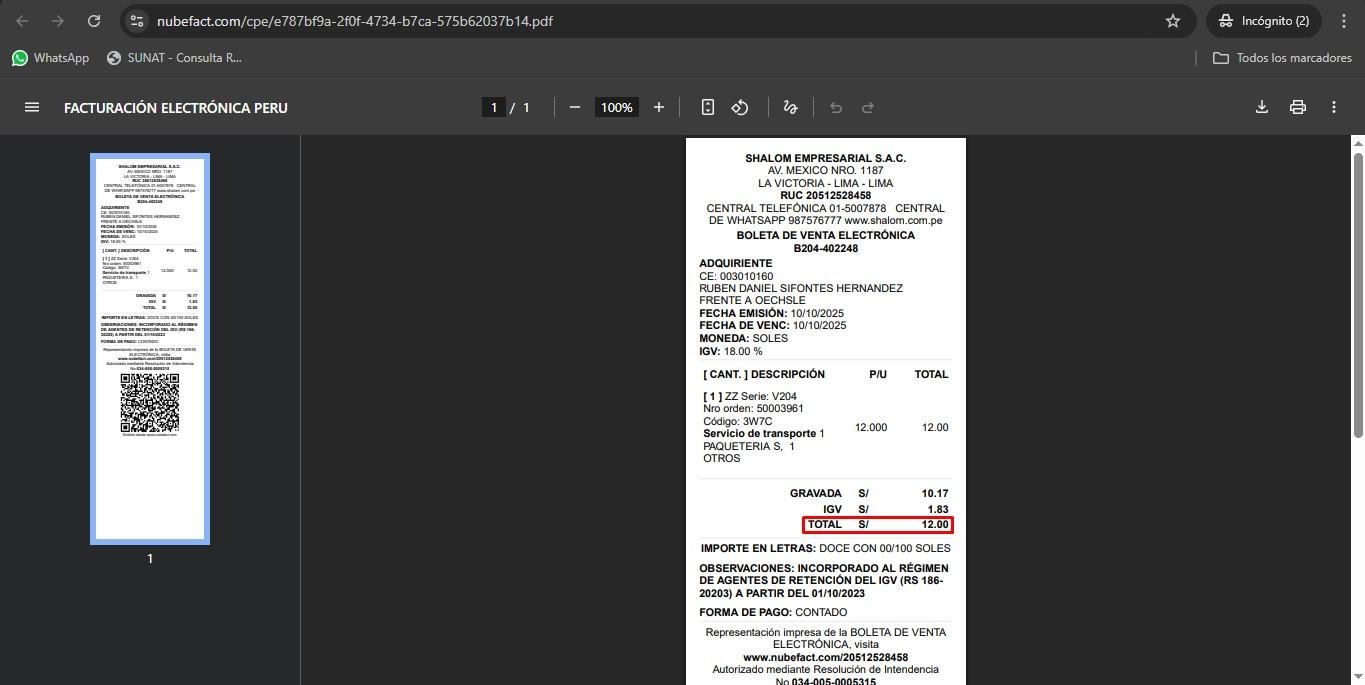Click the zoom out minus button
This screenshot has height=685, width=1365.
click(x=575, y=107)
